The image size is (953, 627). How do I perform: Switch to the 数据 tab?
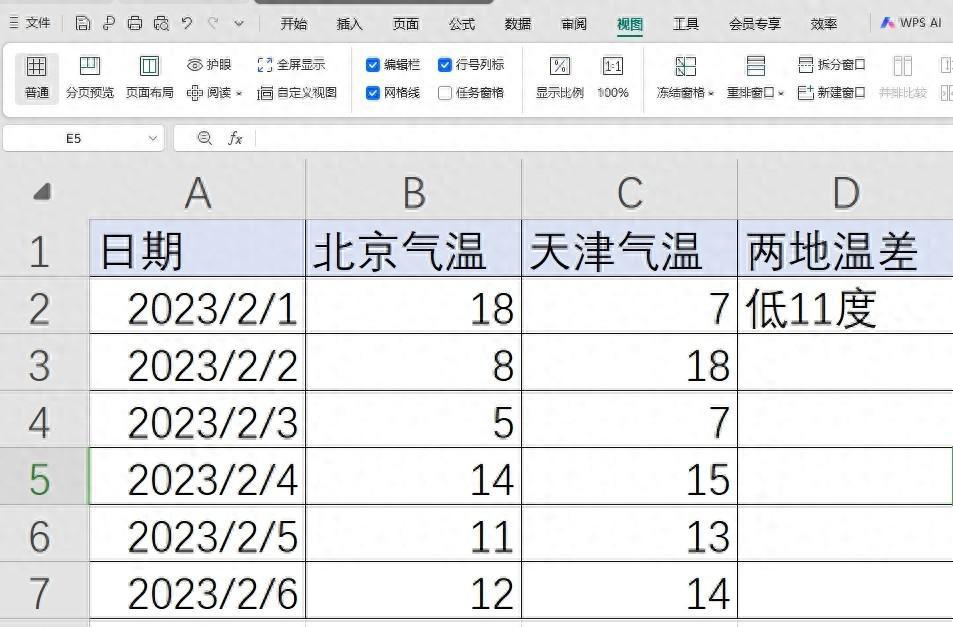[x=517, y=24]
